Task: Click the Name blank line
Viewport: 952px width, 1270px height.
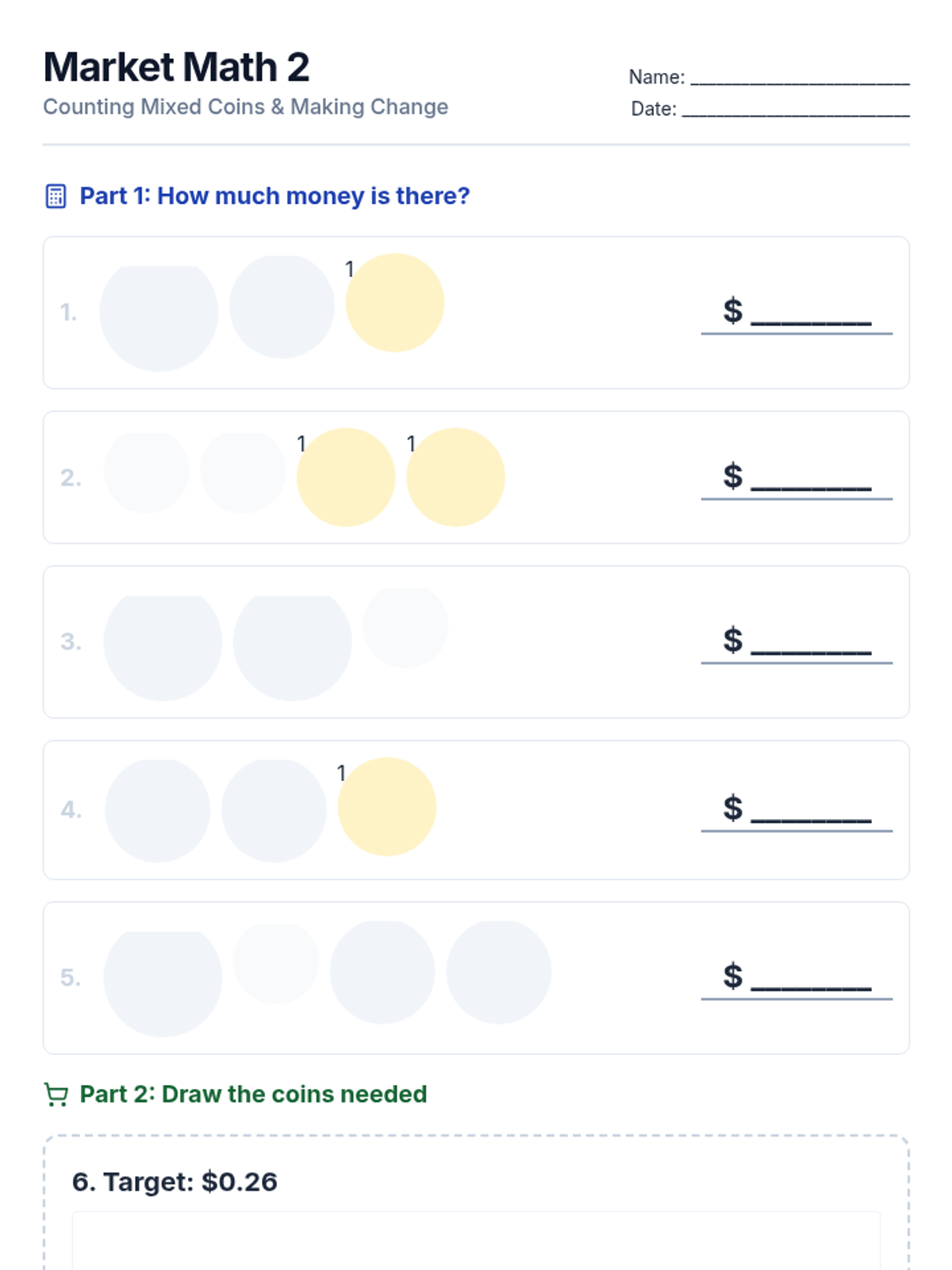Action: pyautogui.click(x=800, y=78)
